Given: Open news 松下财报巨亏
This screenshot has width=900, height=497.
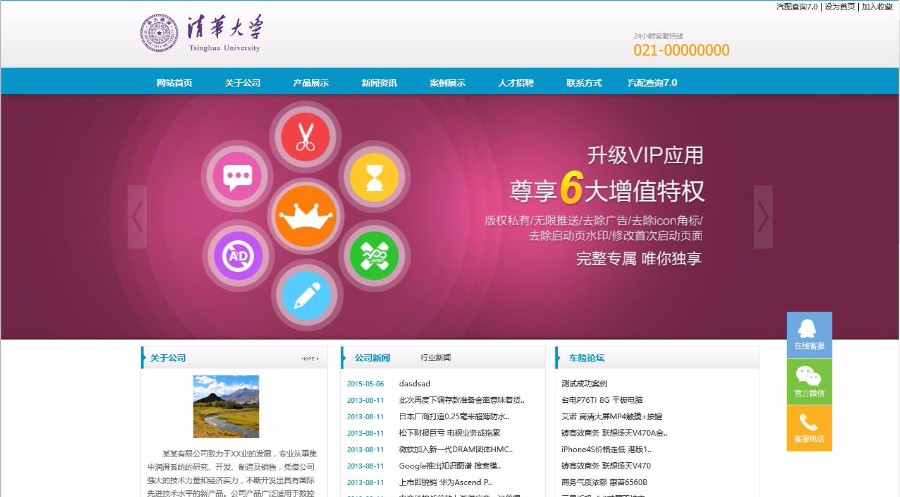Looking at the screenshot, I should pos(449,433).
